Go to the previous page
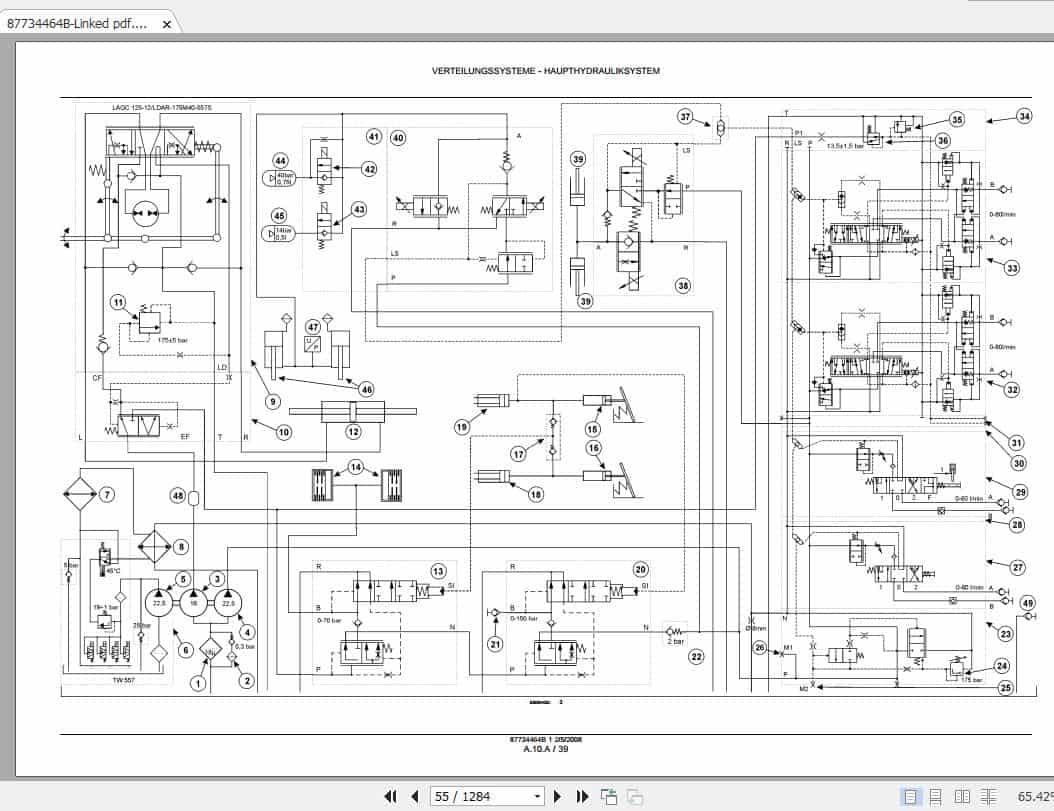The image size is (1054, 811). [x=415, y=796]
